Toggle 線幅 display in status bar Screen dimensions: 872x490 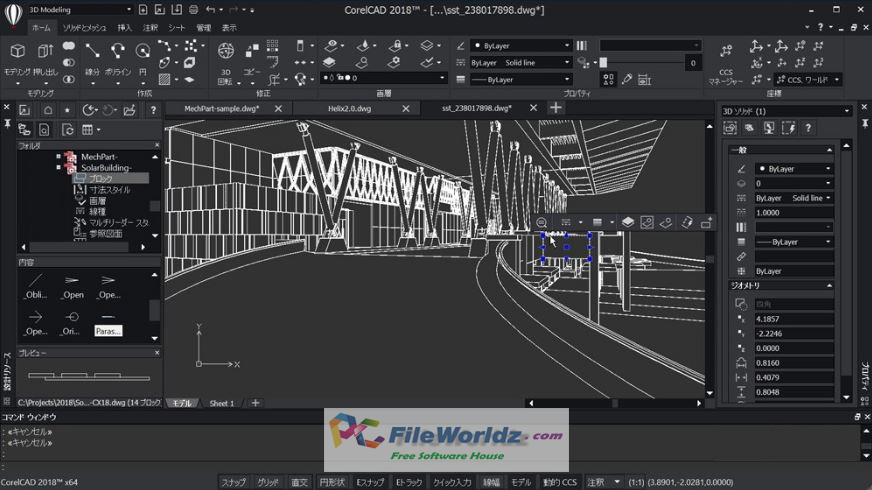tap(492, 482)
